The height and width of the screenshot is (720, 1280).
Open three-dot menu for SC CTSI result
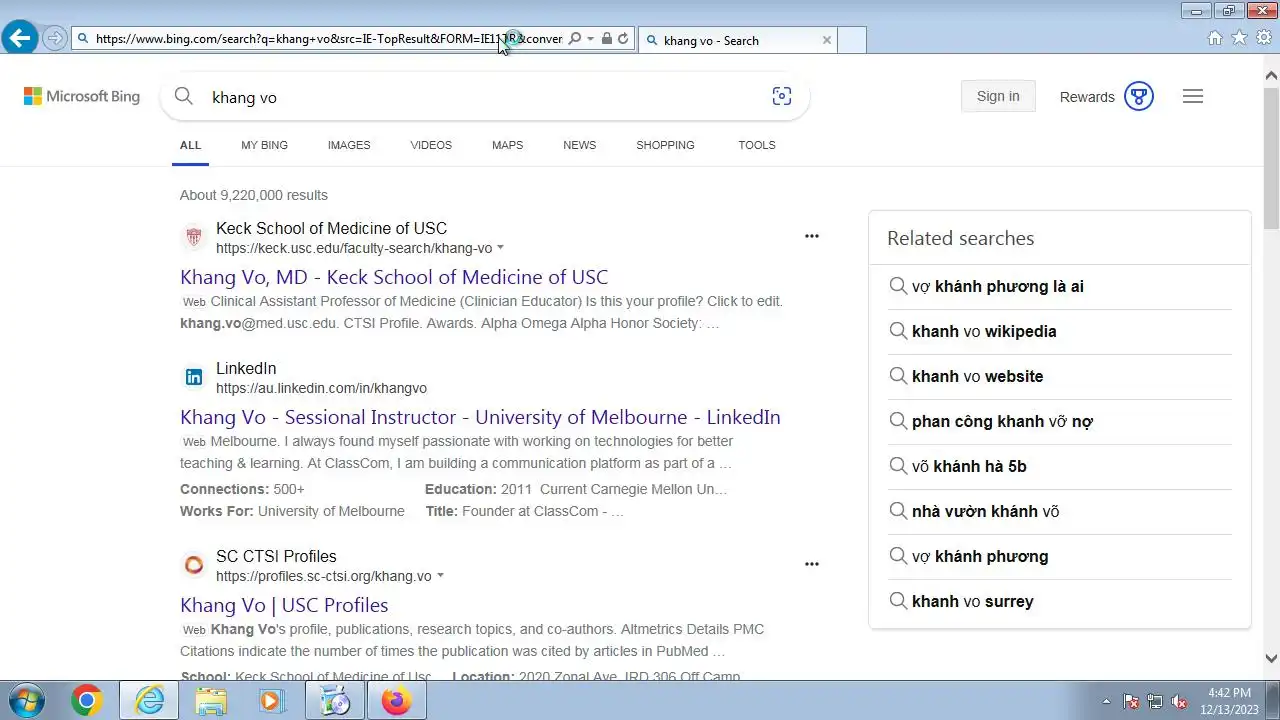tap(812, 564)
